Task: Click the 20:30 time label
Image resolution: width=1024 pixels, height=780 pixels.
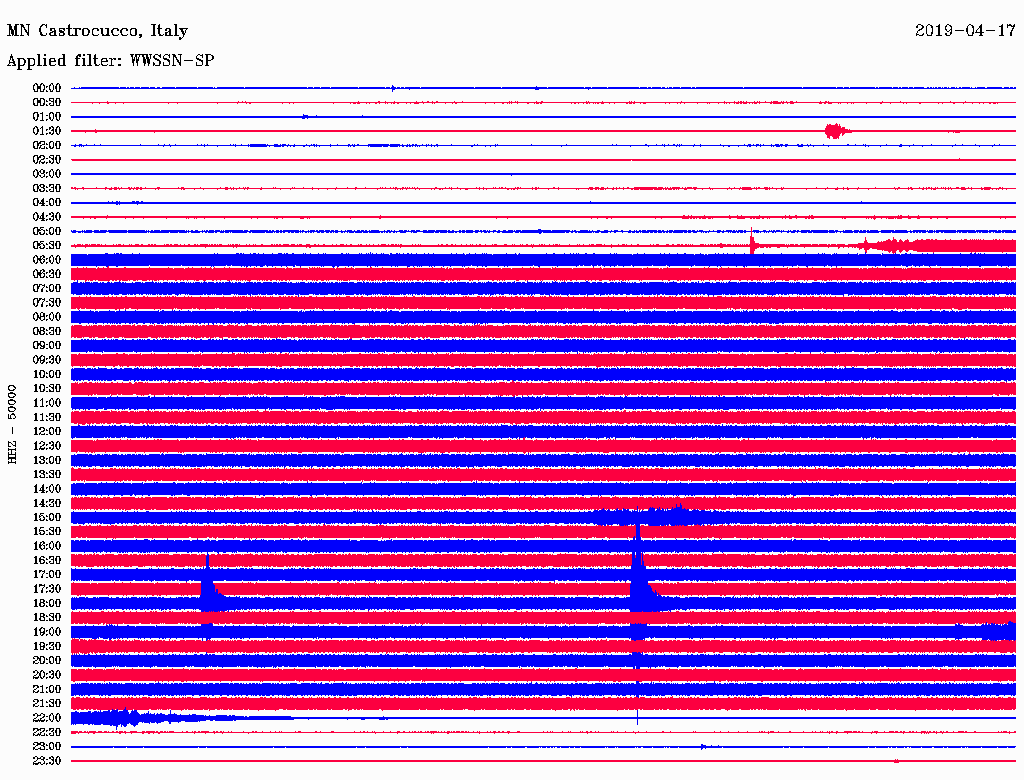Action: [47, 675]
